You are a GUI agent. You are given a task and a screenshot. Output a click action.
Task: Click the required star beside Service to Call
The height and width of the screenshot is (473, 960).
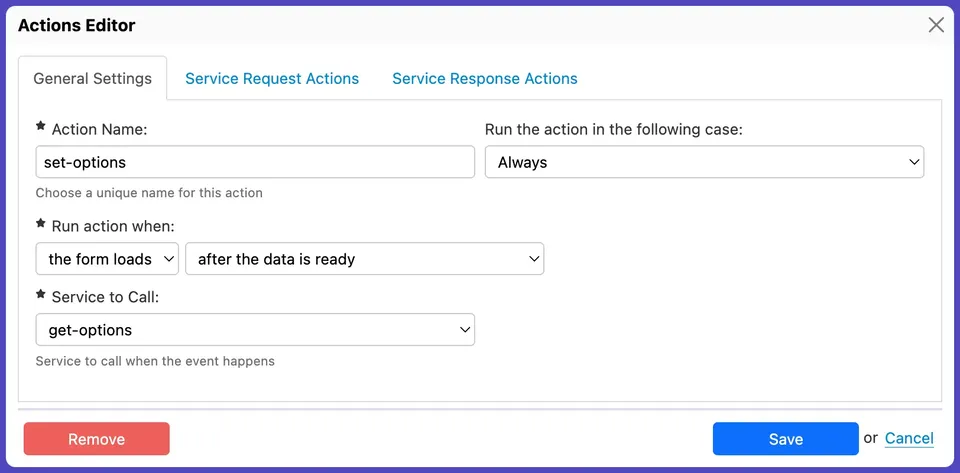(41, 295)
